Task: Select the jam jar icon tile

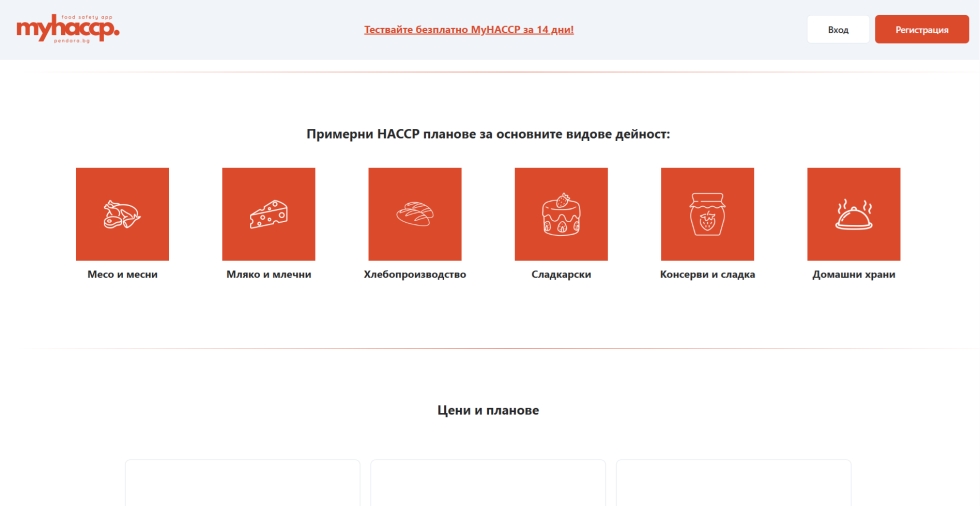Action: [x=707, y=214]
